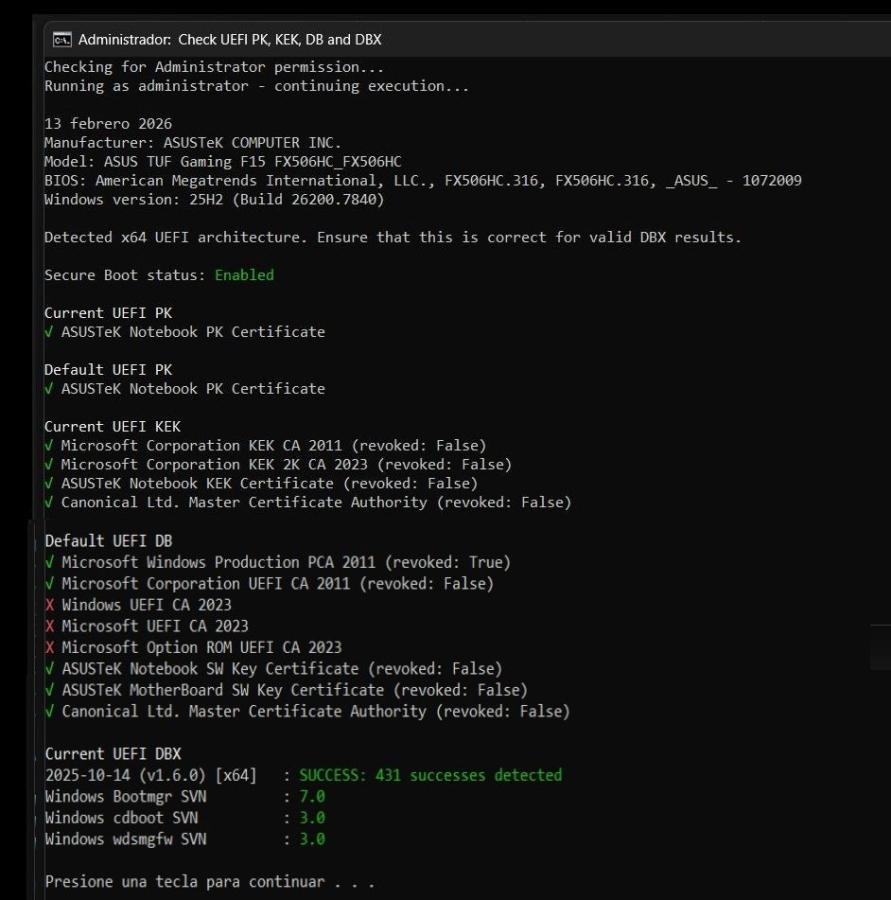Click the 'Presione una tecla para continuar' prompt
This screenshot has width=891, height=900.
pyautogui.click(x=209, y=882)
